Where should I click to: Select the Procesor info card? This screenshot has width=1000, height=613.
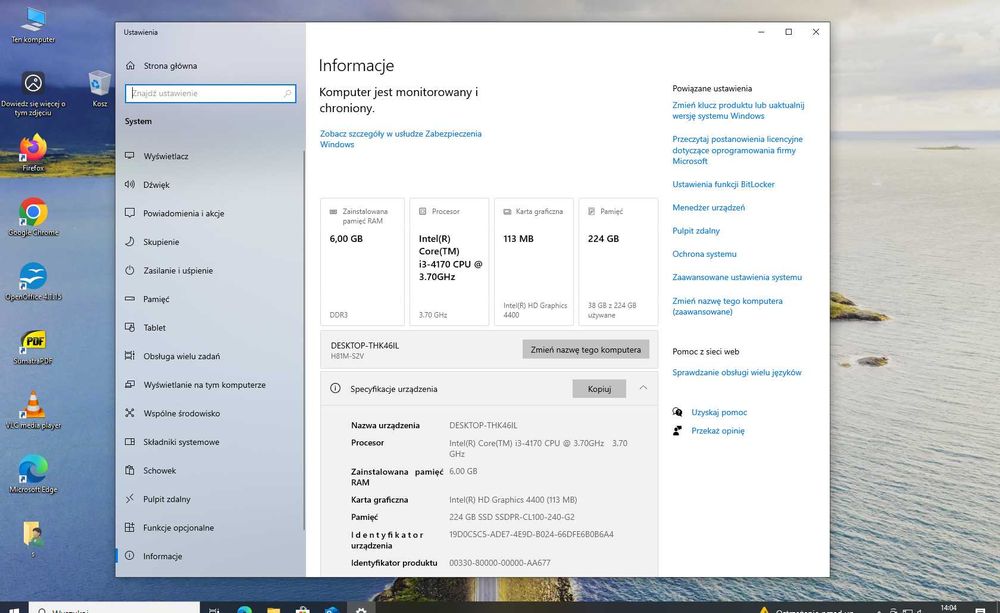coord(449,262)
